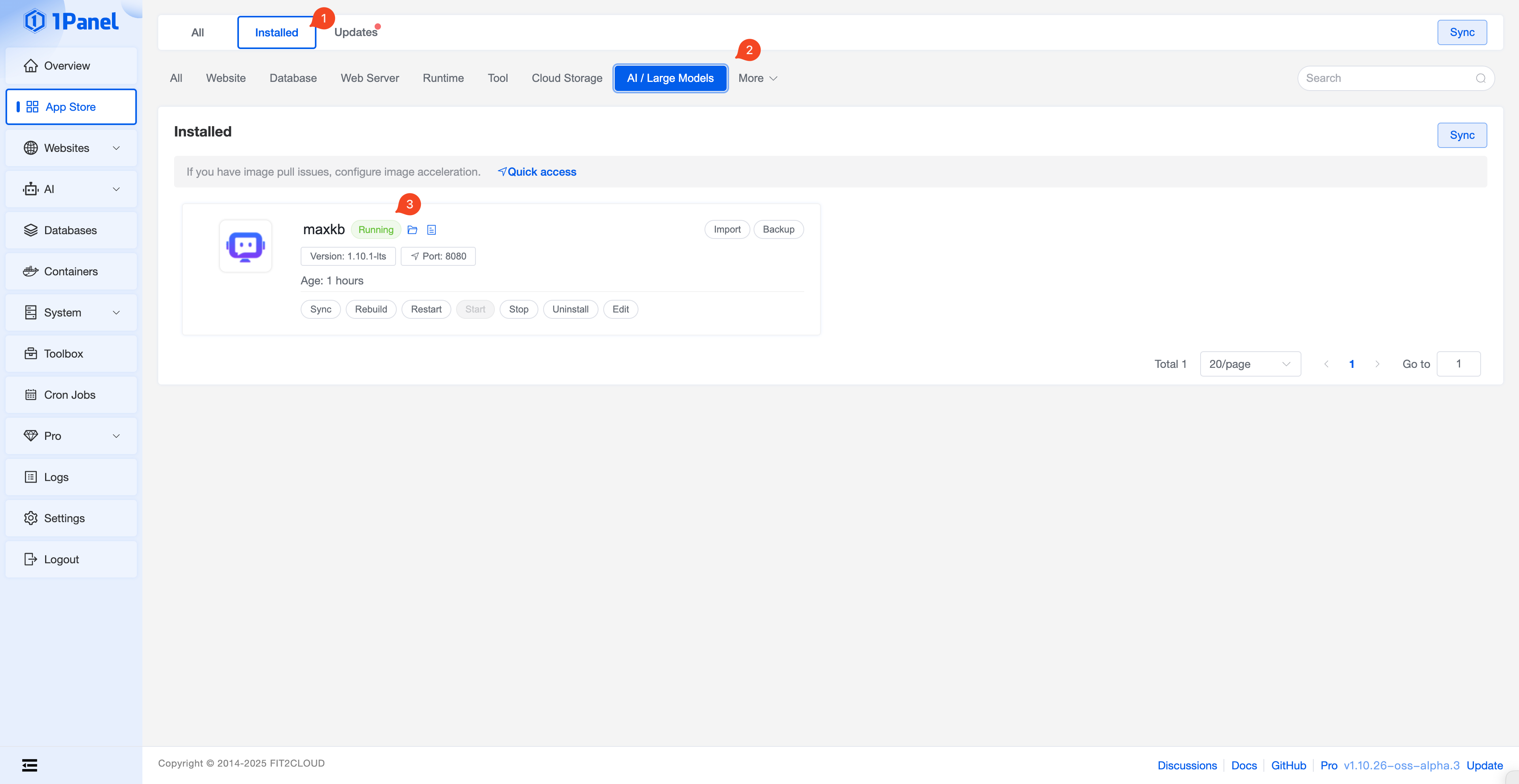The width and height of the screenshot is (1519, 784).
Task: Filter by Runtime category
Action: 443,78
